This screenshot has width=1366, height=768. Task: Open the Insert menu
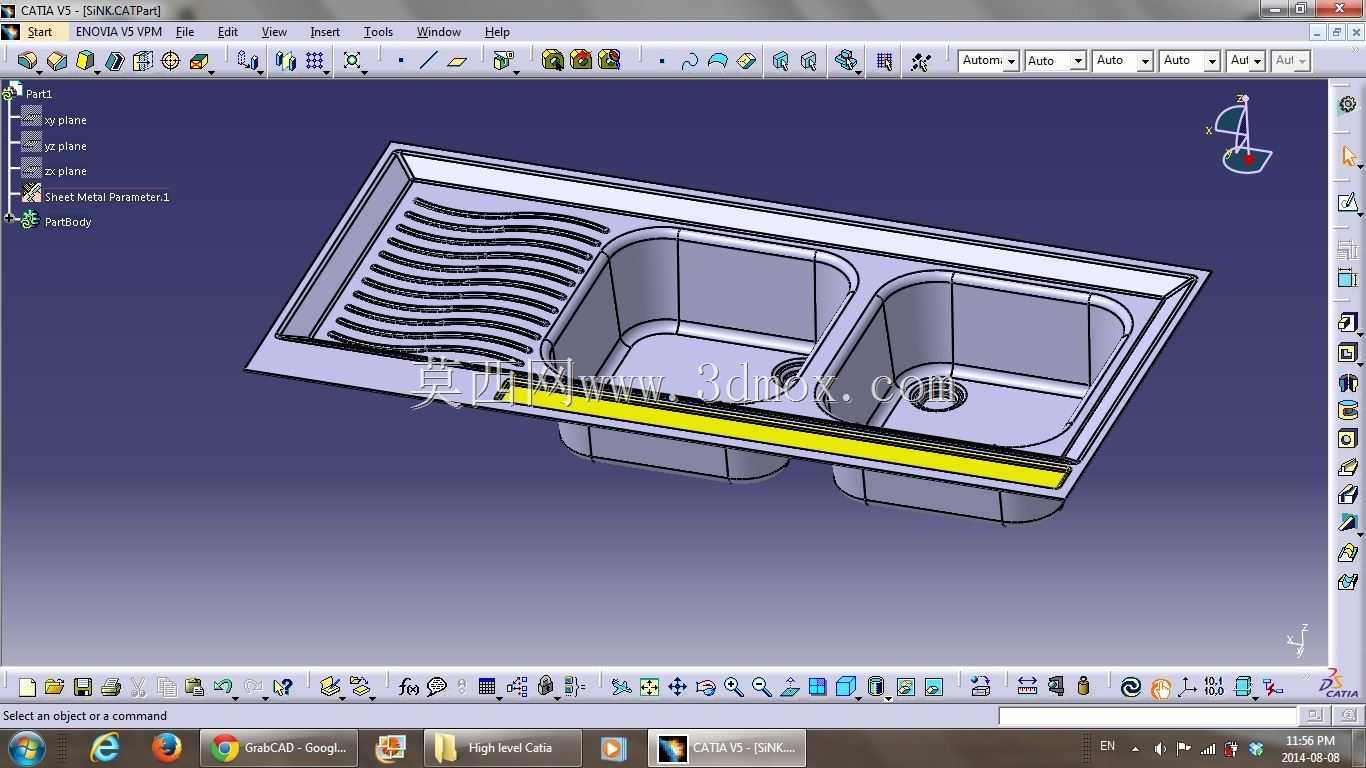point(325,32)
